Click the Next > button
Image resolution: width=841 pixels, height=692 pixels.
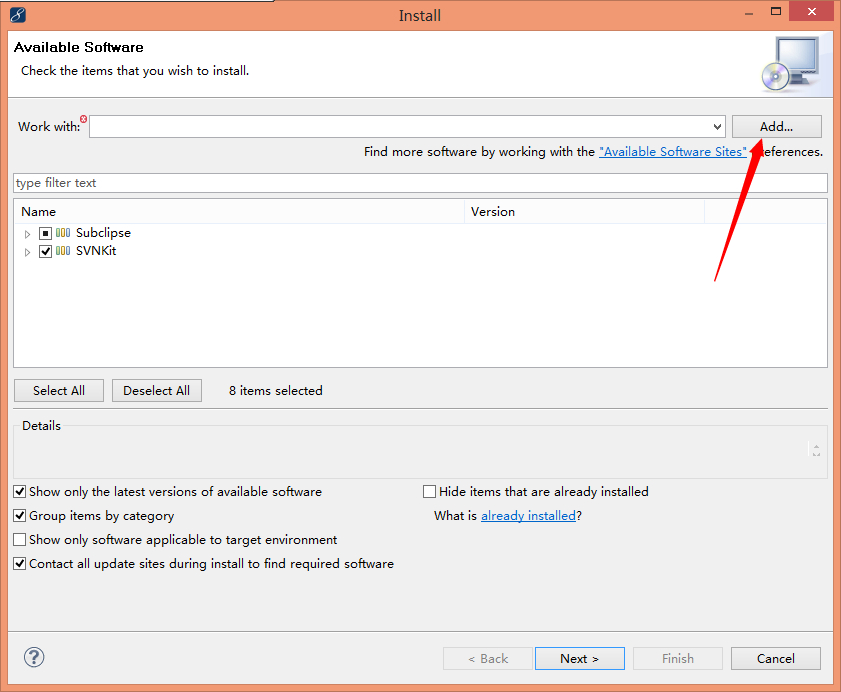tap(579, 658)
